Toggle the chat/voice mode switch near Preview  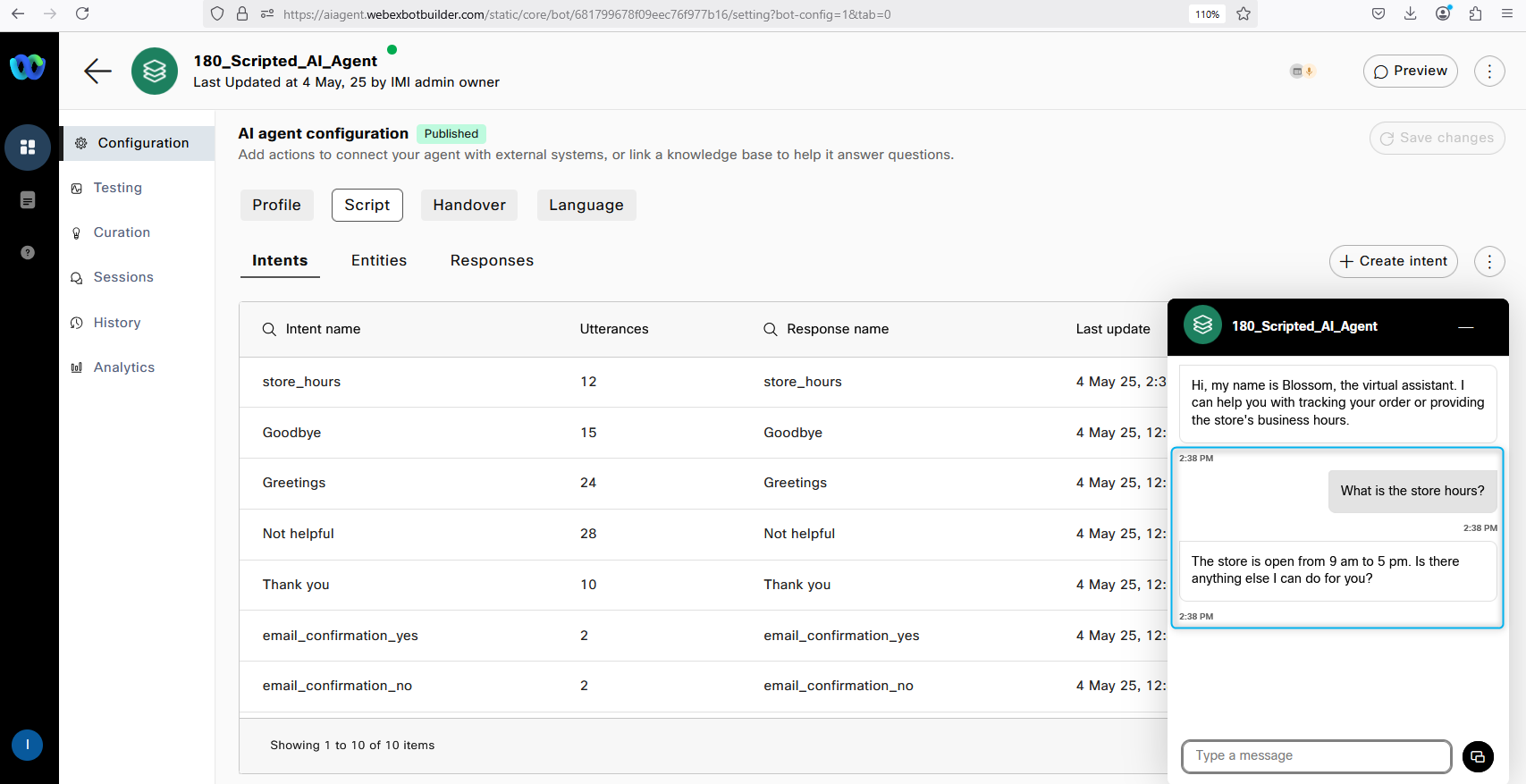[x=1303, y=72]
